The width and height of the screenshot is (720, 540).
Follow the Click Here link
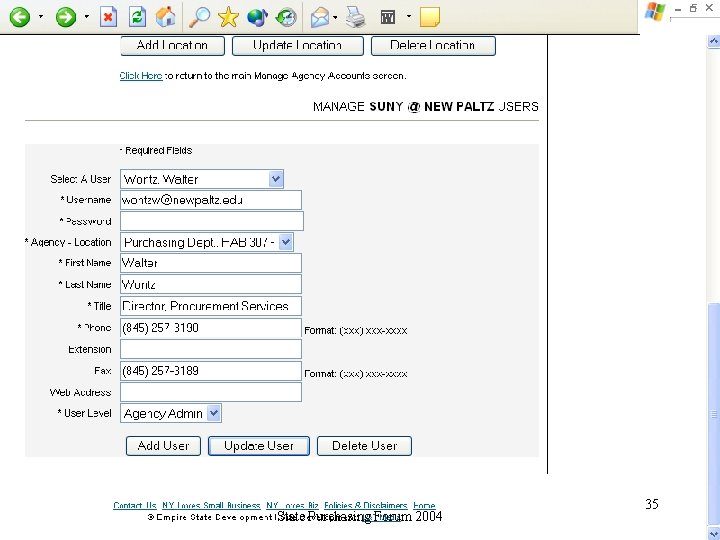141,76
